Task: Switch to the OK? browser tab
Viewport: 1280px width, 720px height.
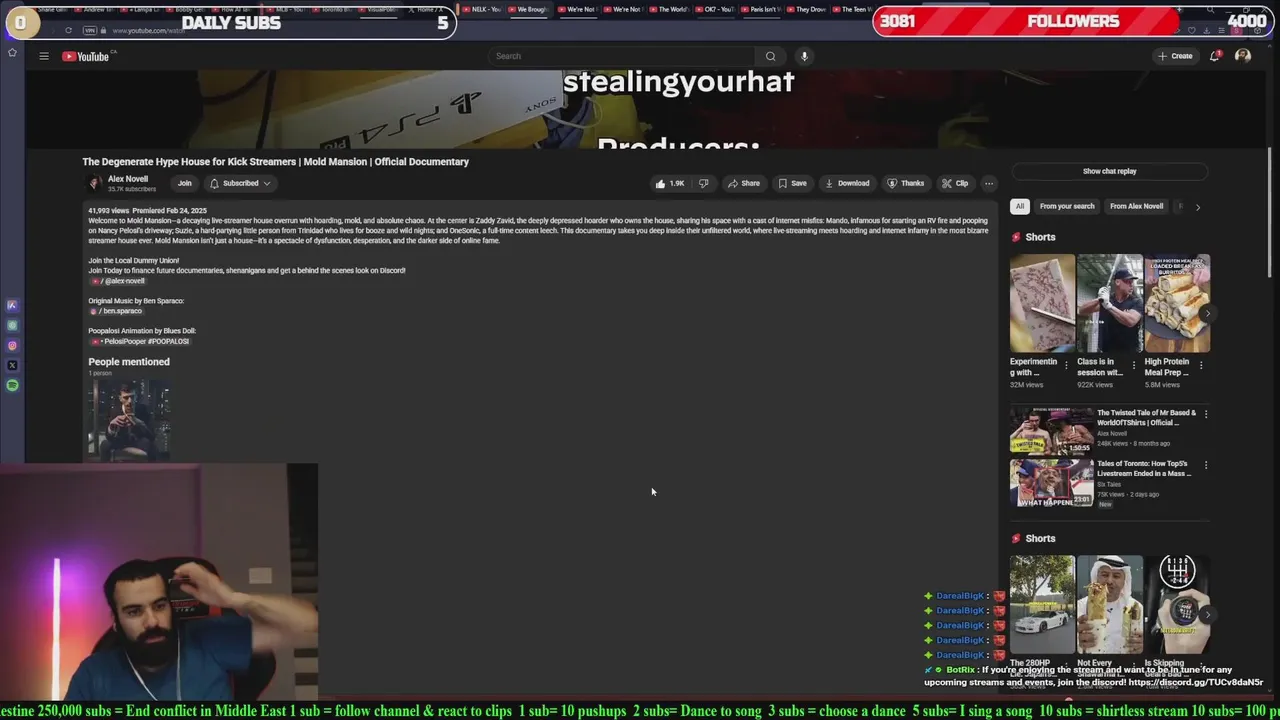Action: point(716,9)
